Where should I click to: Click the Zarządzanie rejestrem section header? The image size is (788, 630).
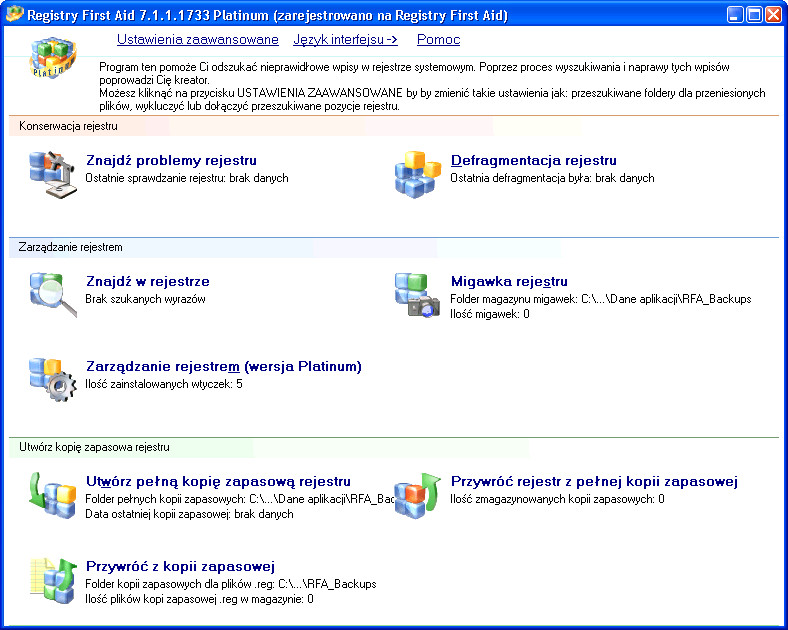pos(70,247)
